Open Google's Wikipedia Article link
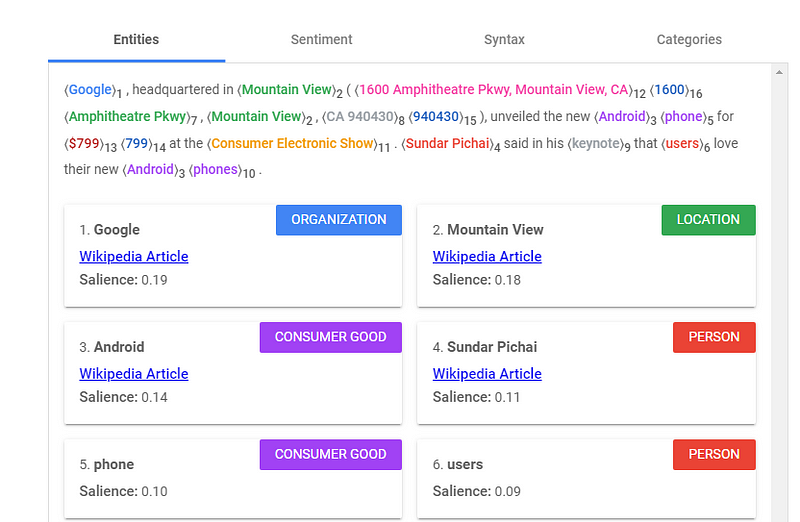 (134, 256)
